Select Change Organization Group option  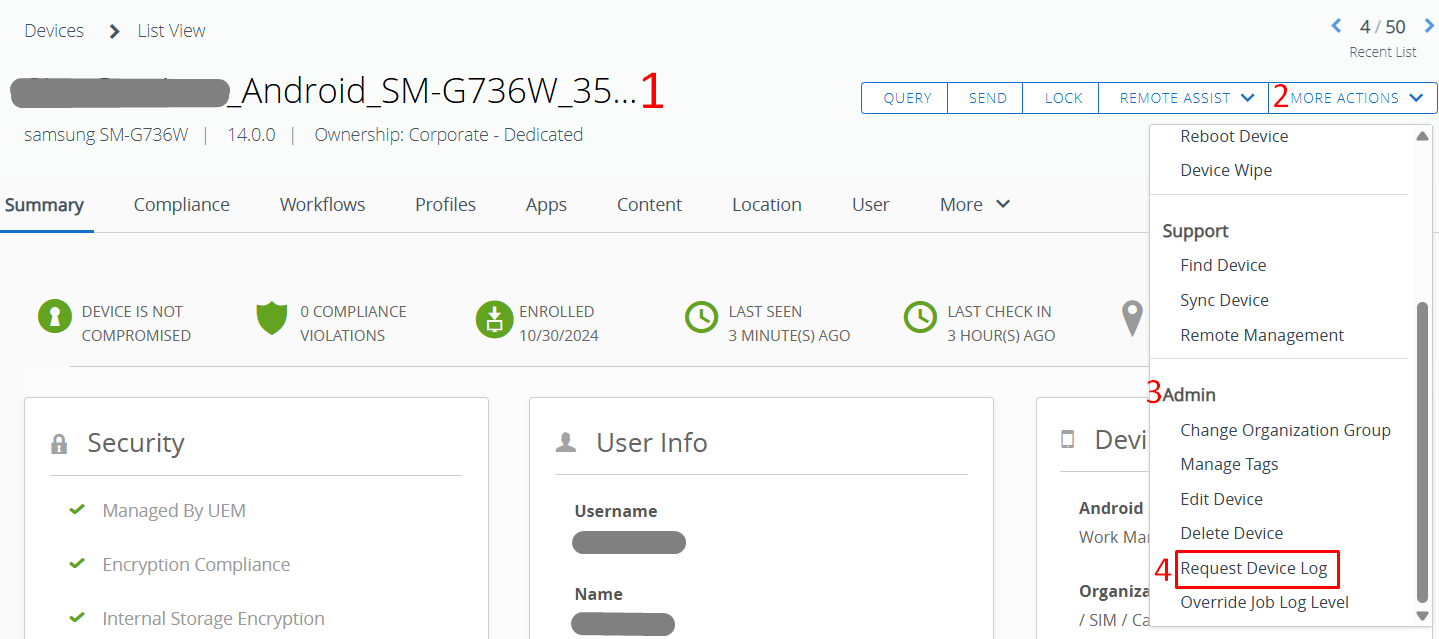1285,430
